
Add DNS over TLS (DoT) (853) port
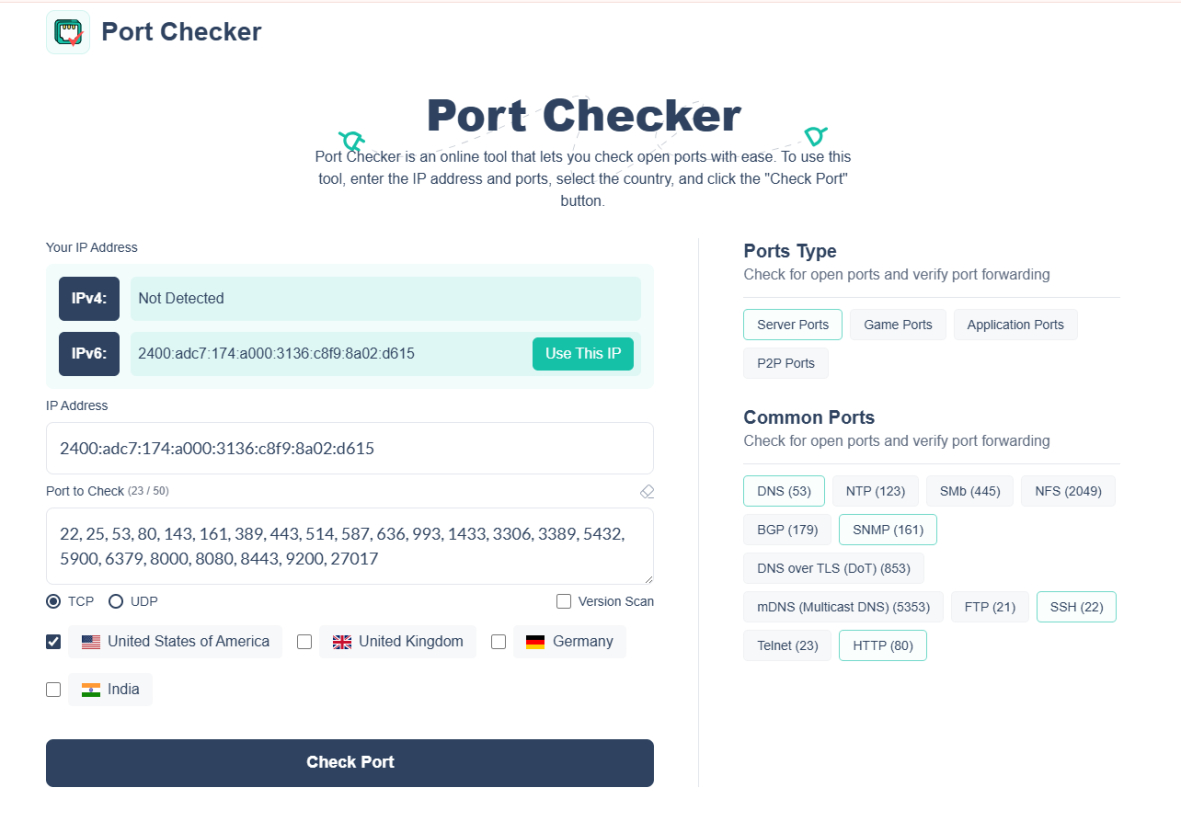(834, 569)
